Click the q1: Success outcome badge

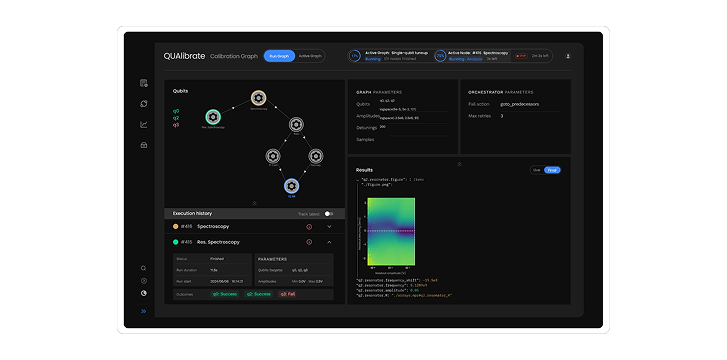click(225, 294)
